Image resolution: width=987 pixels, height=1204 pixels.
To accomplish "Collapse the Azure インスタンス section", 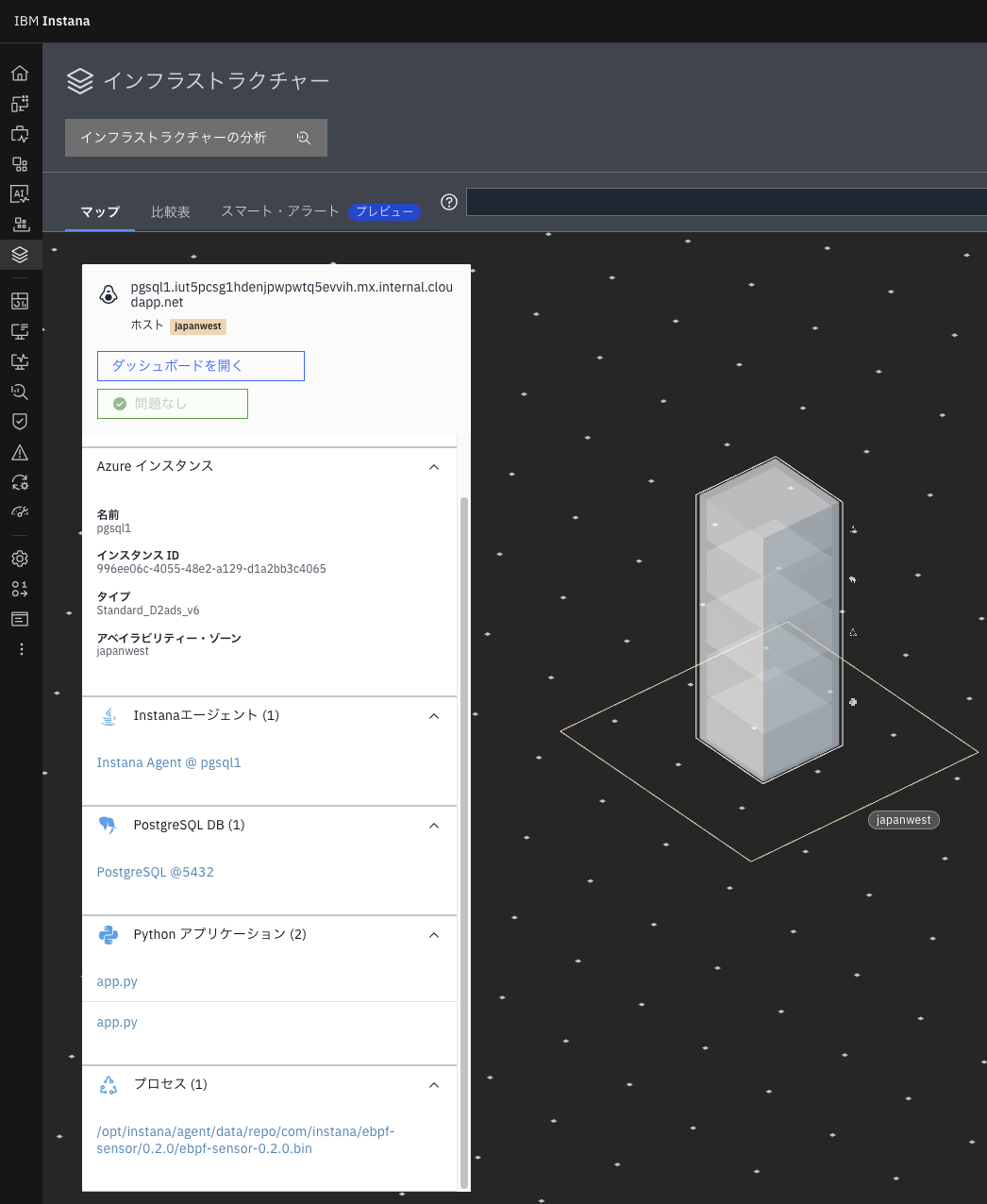I will tap(434, 467).
